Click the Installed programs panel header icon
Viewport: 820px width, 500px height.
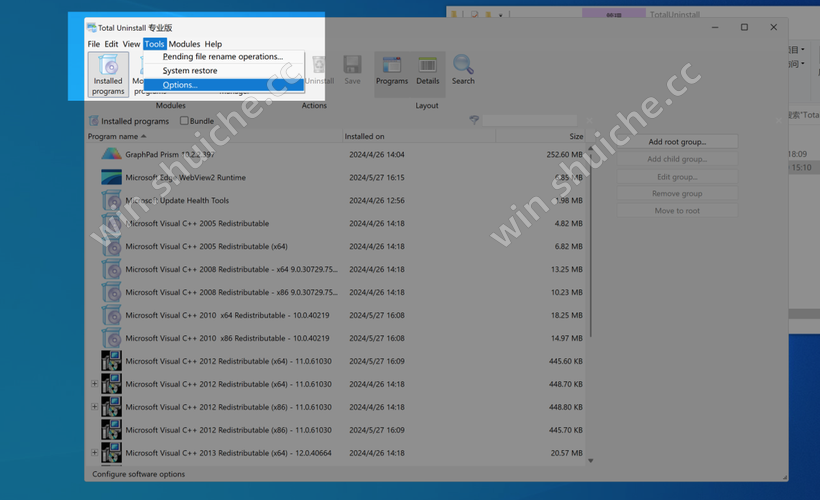tap(94, 121)
